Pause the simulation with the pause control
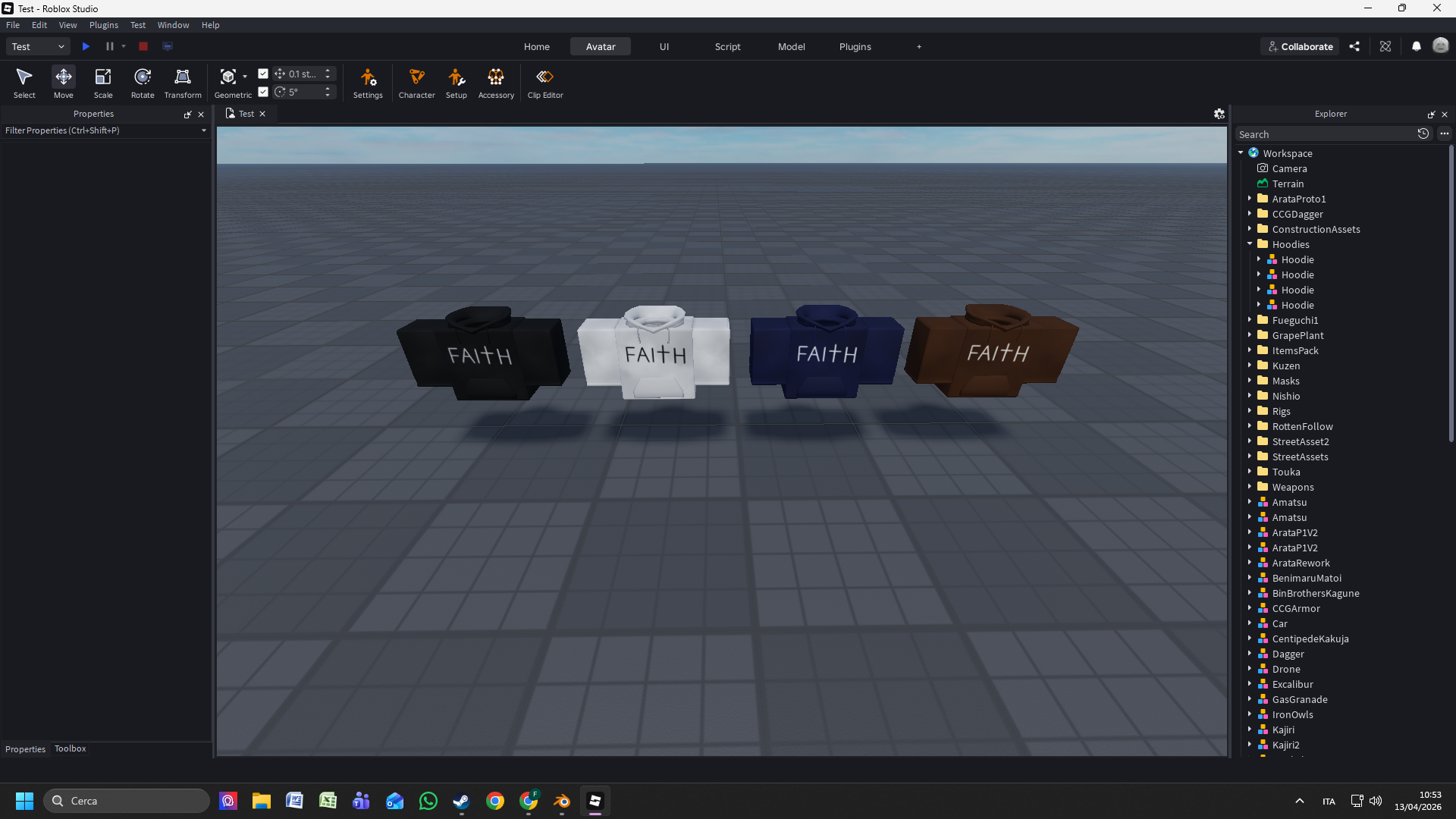Screen dimensions: 1456x819 (x=110, y=46)
